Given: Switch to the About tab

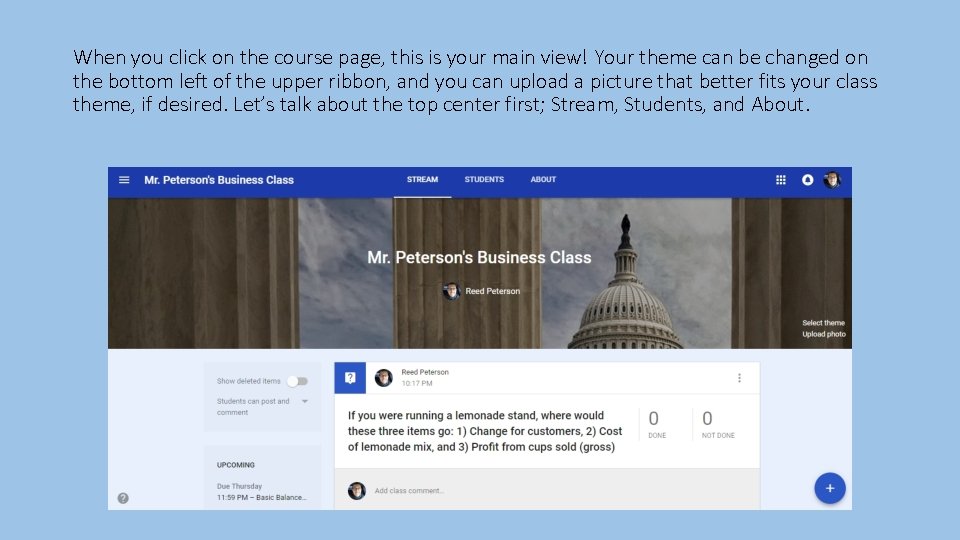Looking at the screenshot, I should tap(543, 180).
